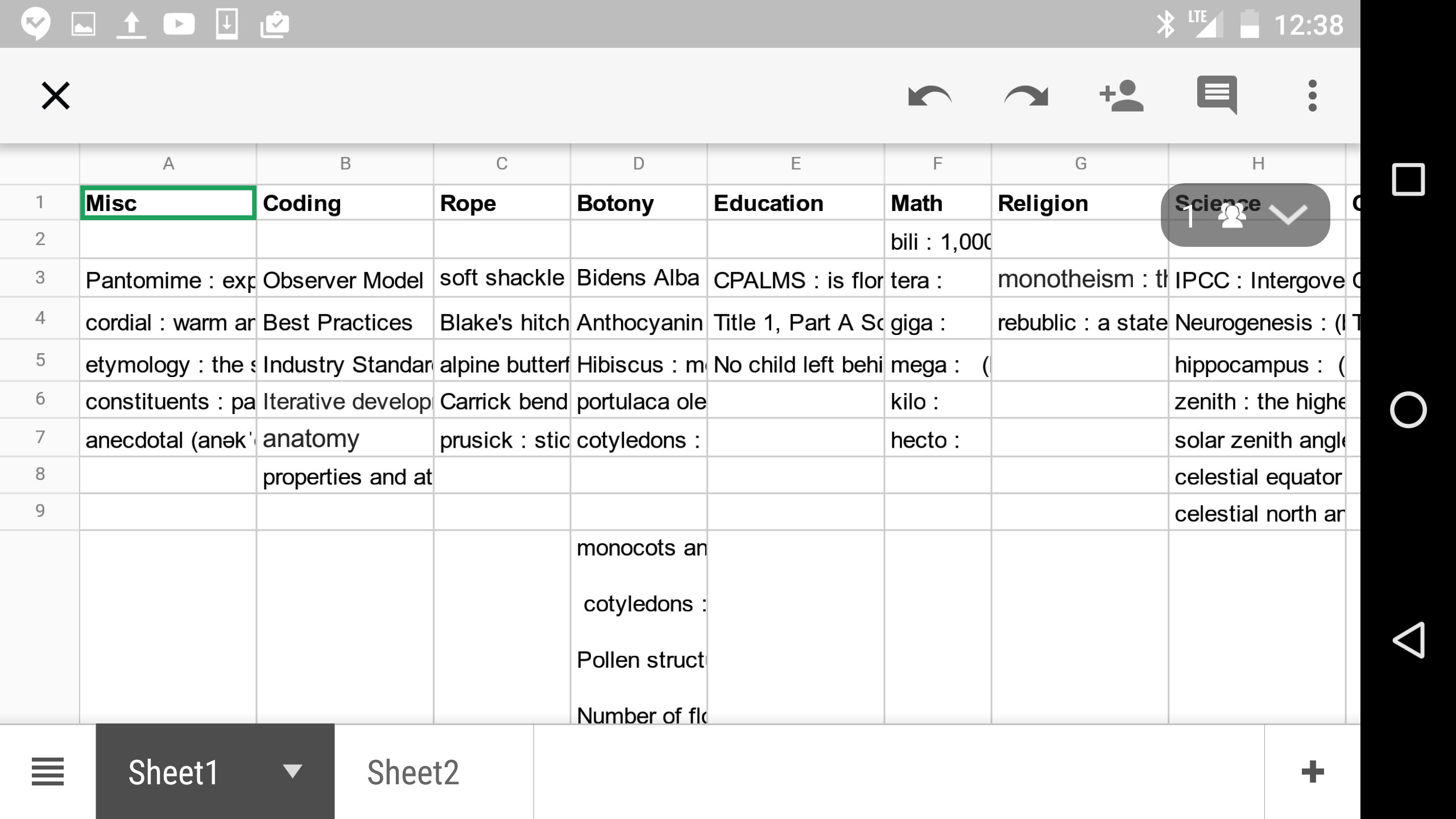Viewport: 1456px width, 819px height.
Task: Undo the last action
Action: (930, 96)
